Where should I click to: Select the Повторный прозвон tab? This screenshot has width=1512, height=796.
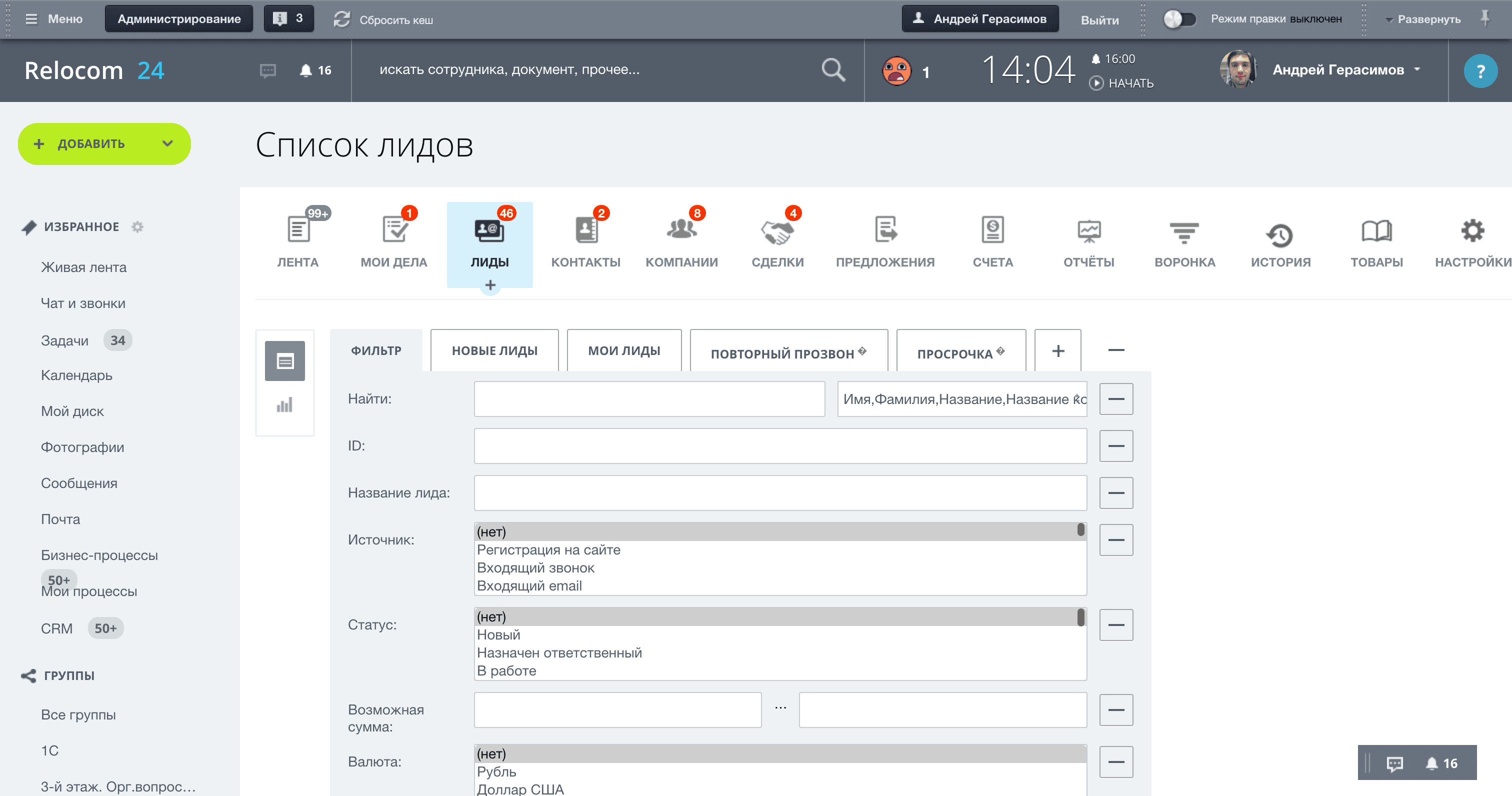tap(788, 351)
